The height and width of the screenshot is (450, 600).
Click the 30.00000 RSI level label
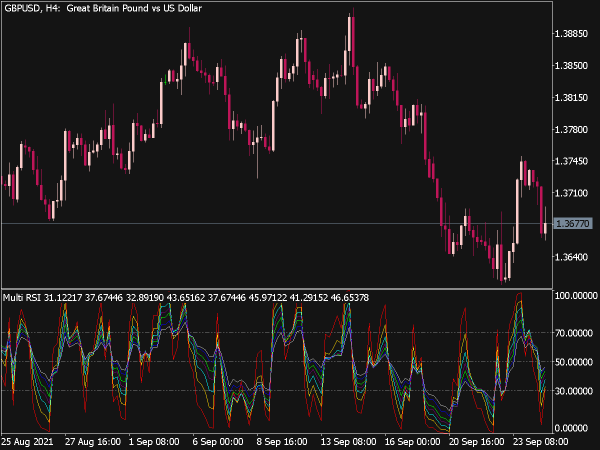(574, 391)
